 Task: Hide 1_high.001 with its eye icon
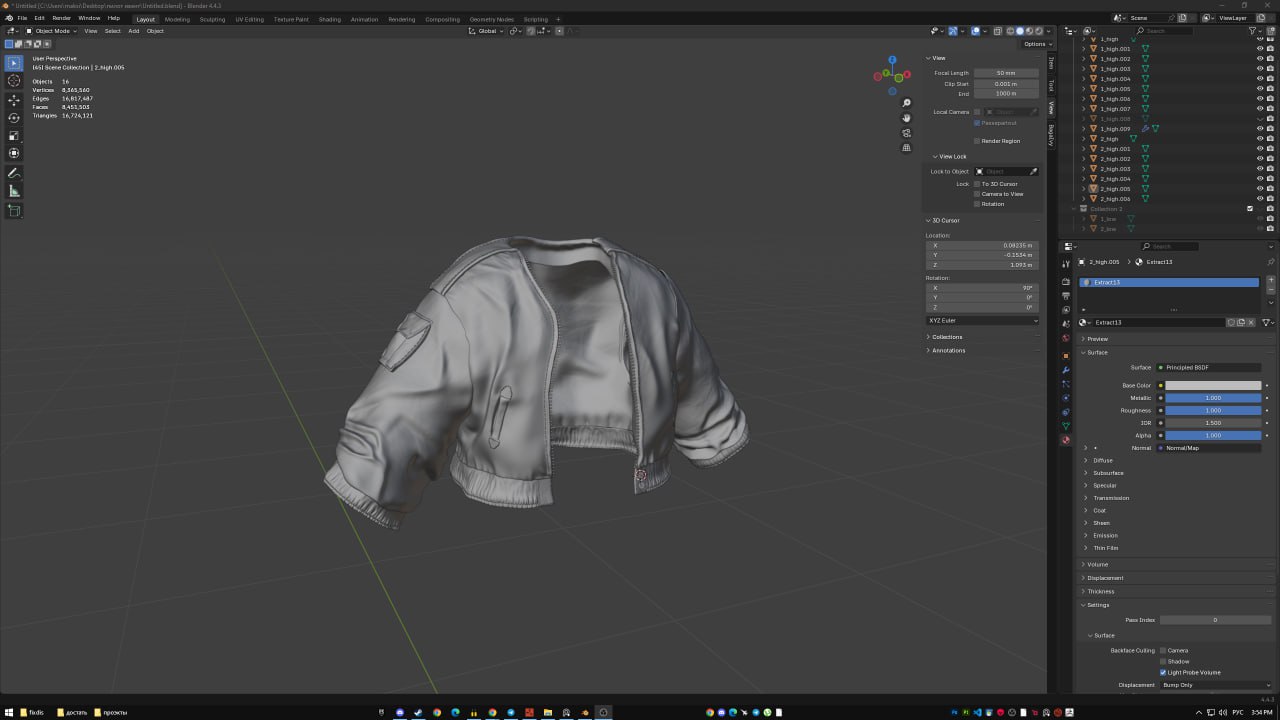click(x=1259, y=49)
